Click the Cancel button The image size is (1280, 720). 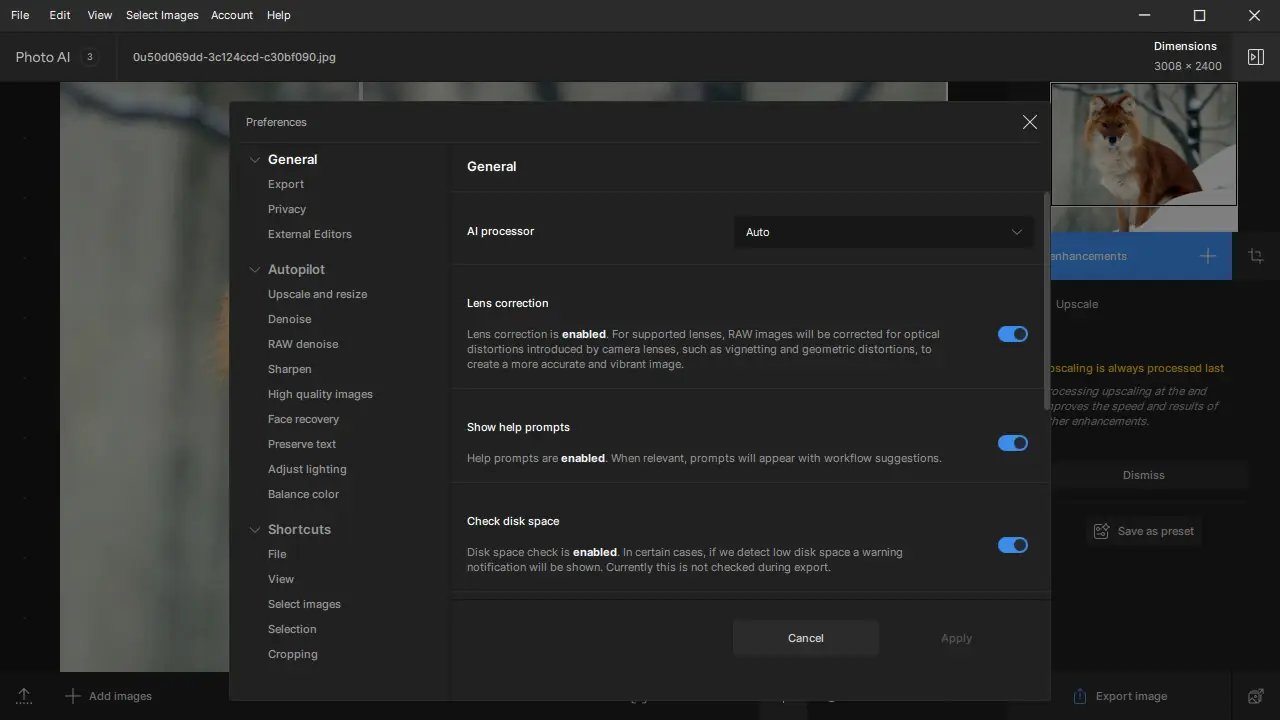806,638
